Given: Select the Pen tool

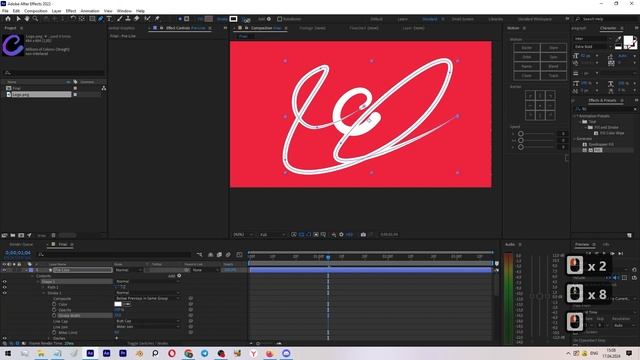Looking at the screenshot, I should [x=101, y=19].
